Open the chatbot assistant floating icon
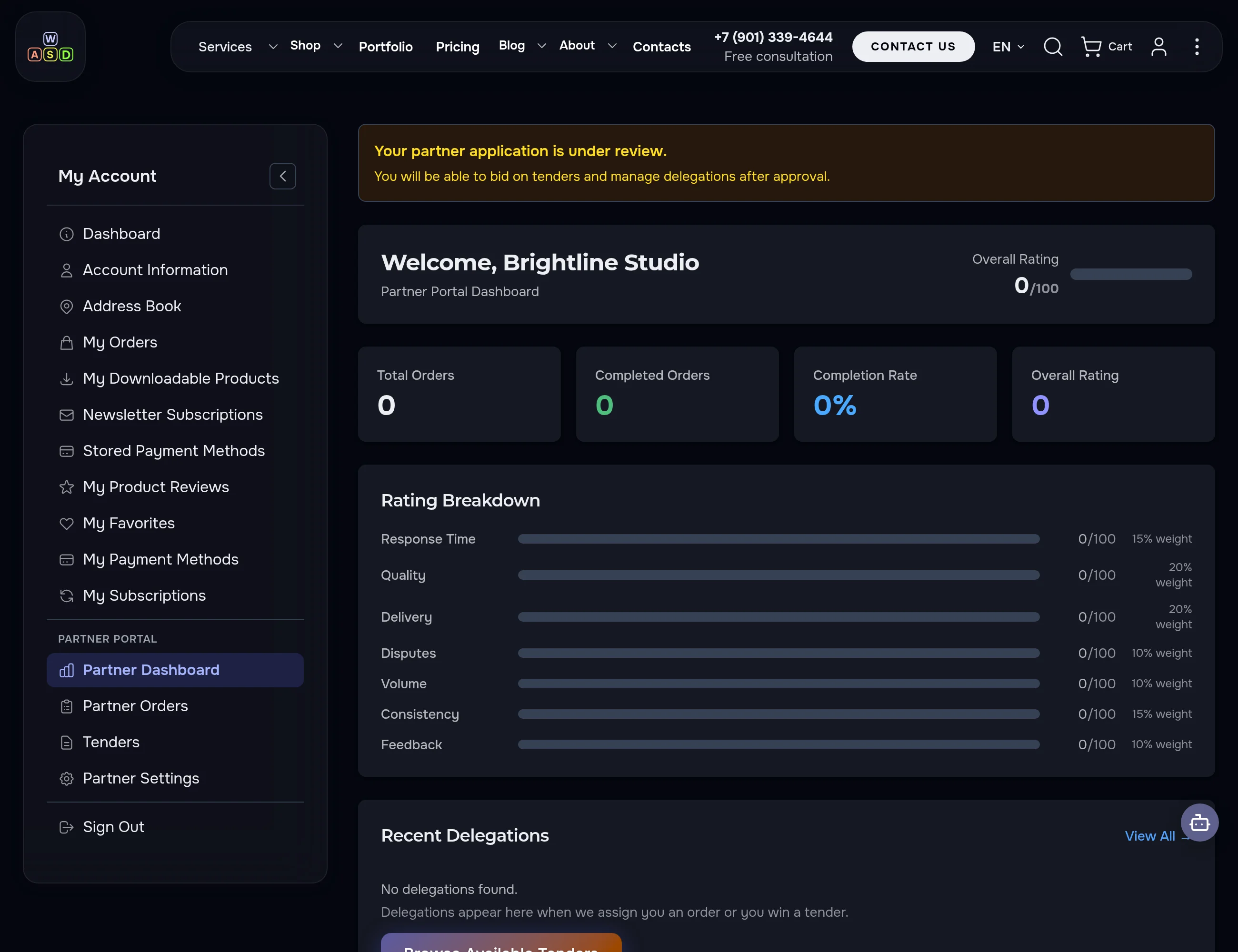Image resolution: width=1238 pixels, height=952 pixels. point(1199,822)
